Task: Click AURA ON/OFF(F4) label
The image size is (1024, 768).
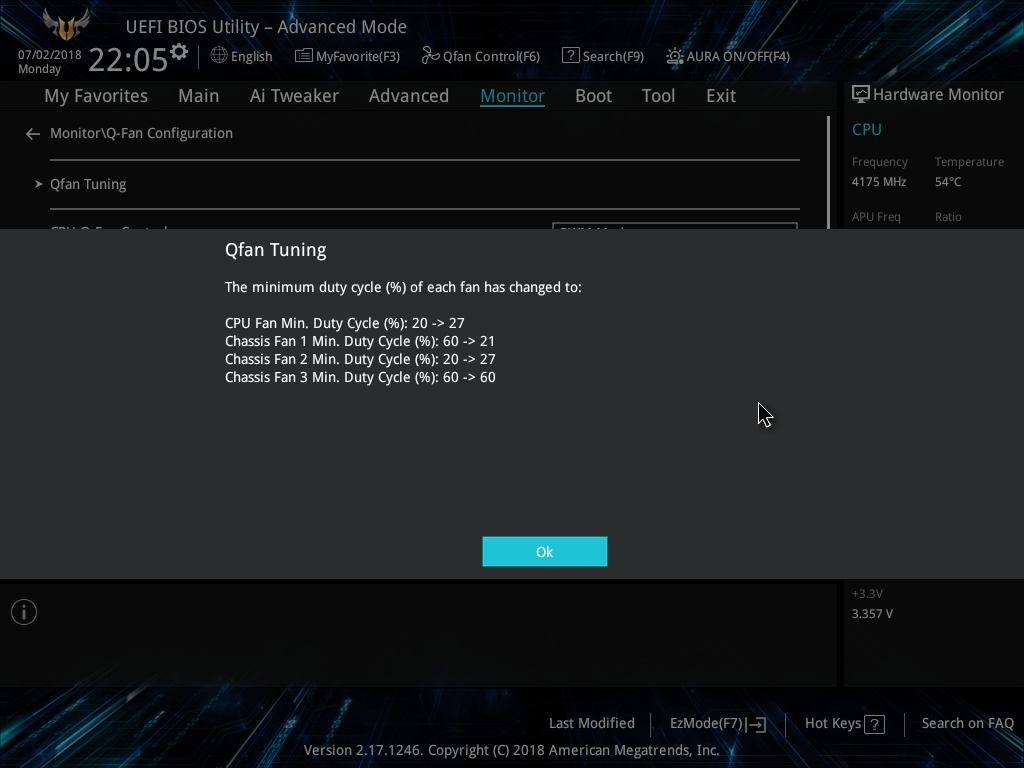Action: (738, 57)
